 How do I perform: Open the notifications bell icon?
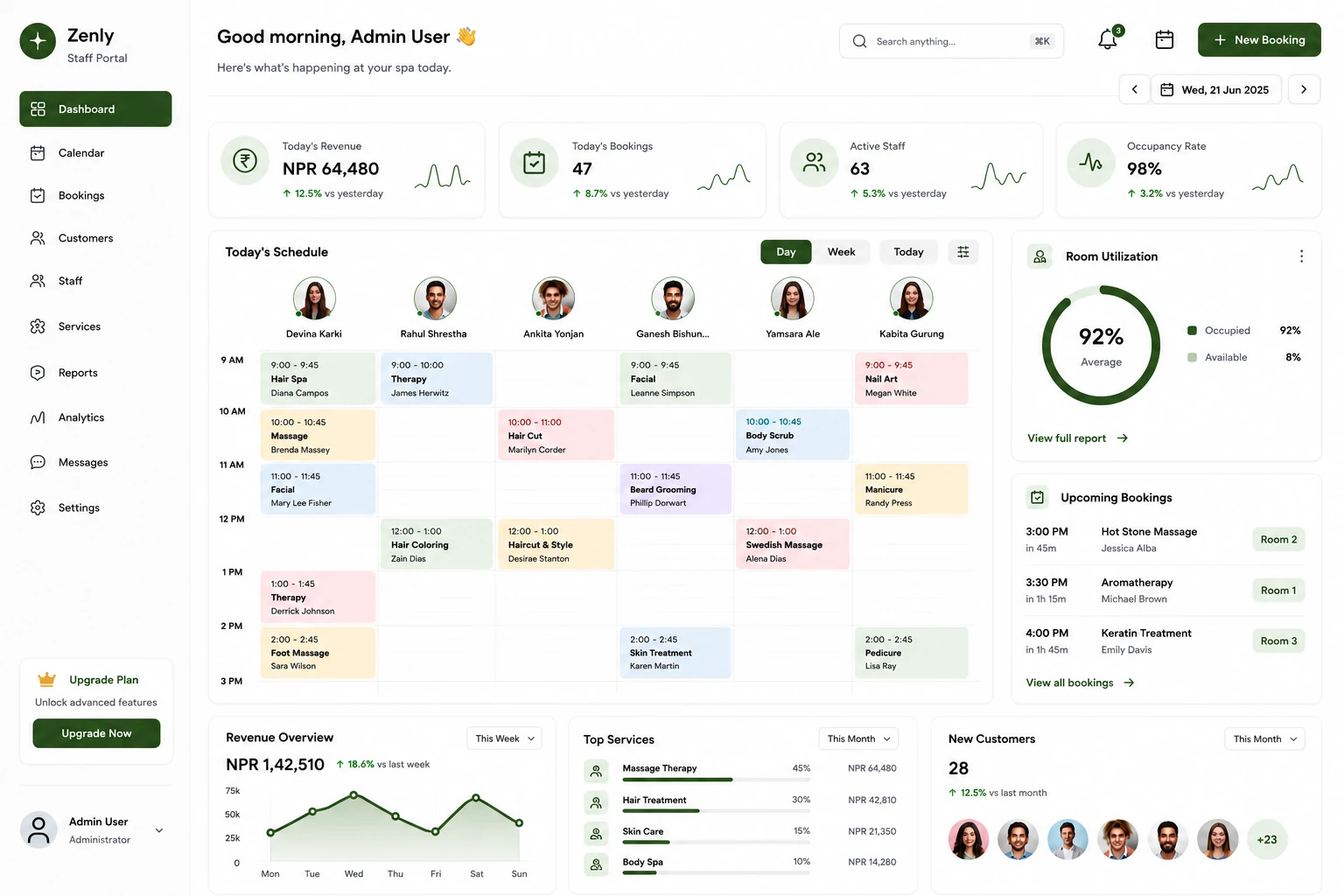pyautogui.click(x=1108, y=39)
